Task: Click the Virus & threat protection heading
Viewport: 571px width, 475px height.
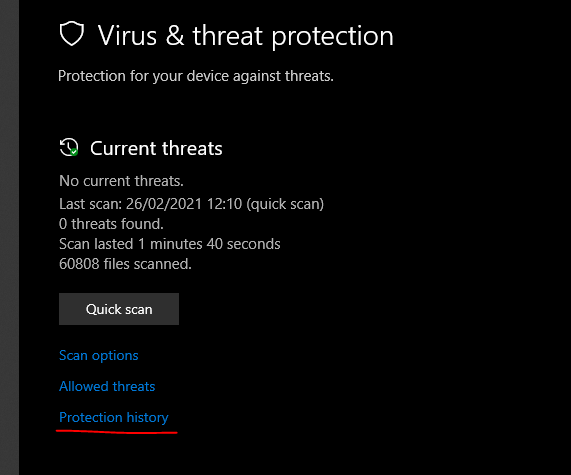Action: pos(245,36)
